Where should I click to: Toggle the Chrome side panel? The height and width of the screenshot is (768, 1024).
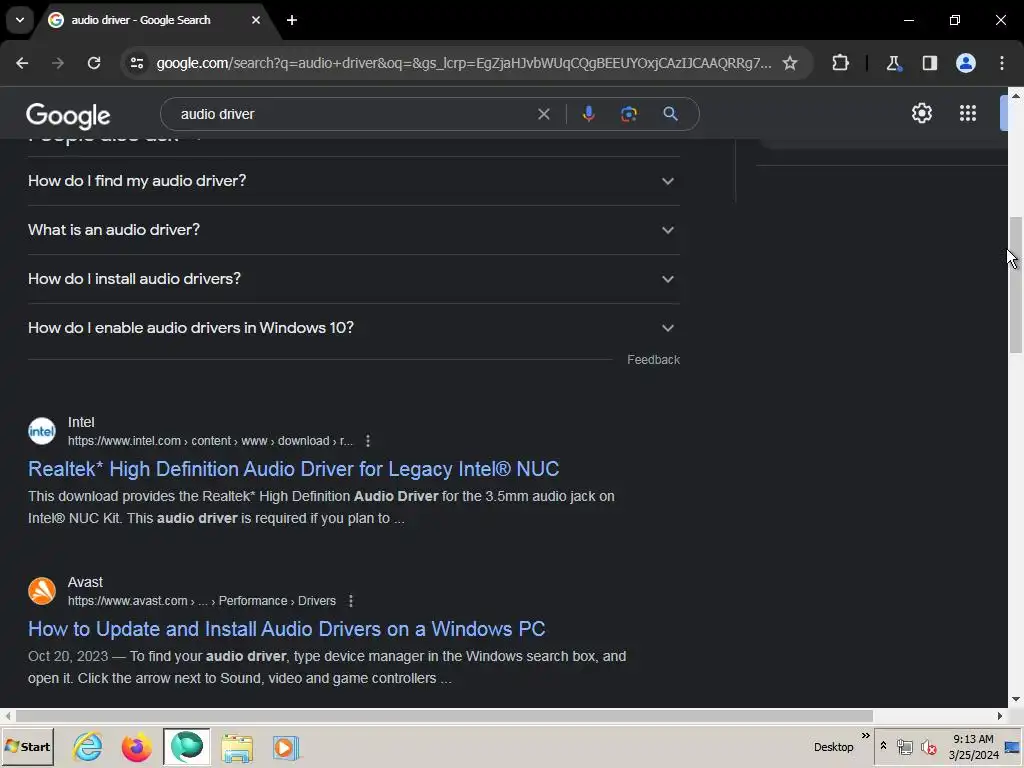coord(929,63)
